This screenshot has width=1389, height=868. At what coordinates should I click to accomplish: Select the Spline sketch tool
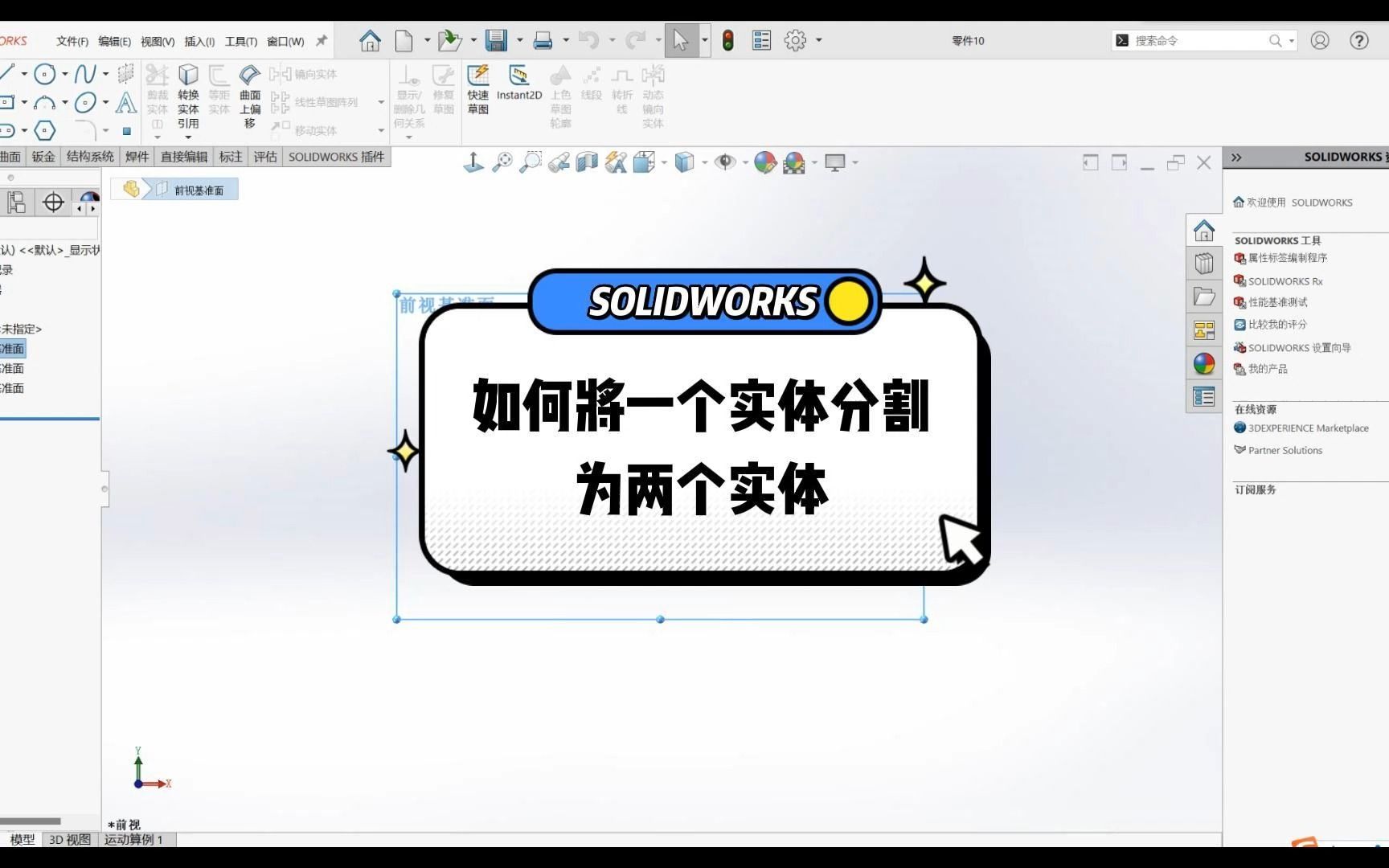pyautogui.click(x=84, y=75)
